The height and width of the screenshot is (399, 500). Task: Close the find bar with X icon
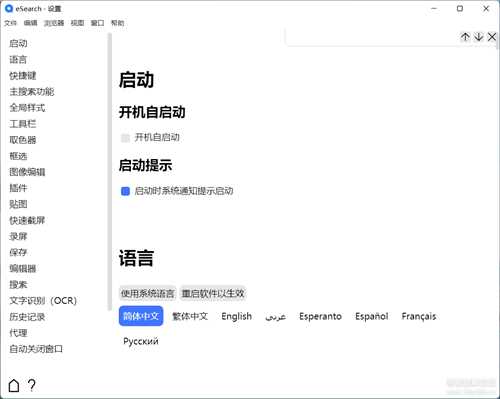tap(492, 37)
